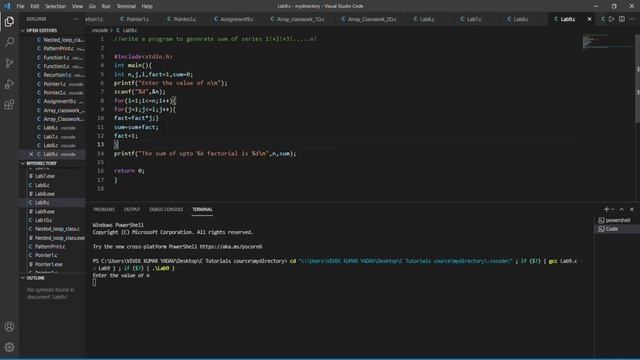This screenshot has width=640, height=360.
Task: Switch to the Array_Classwork_2D.c tab
Action: point(371,19)
